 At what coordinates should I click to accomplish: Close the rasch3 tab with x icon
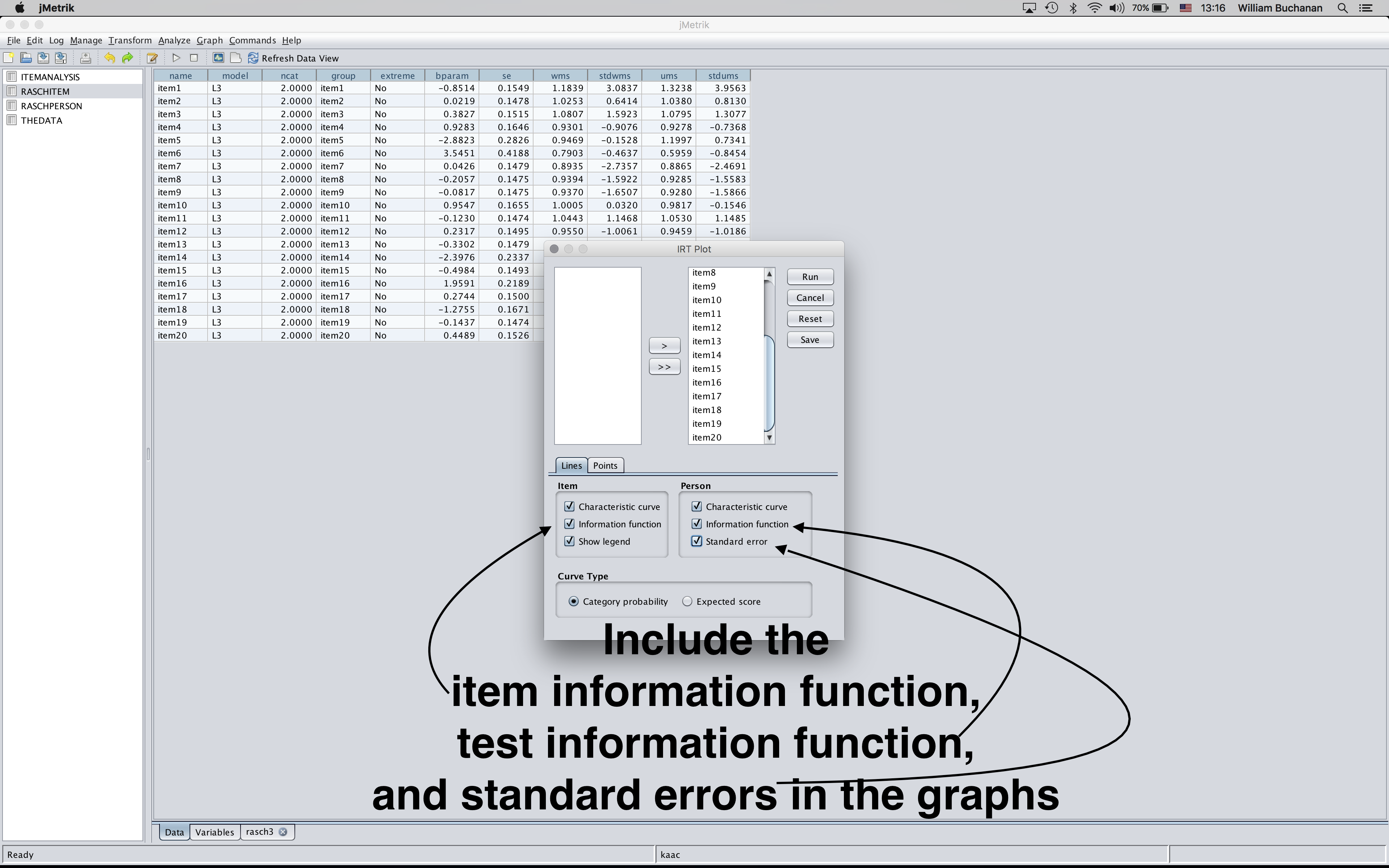[x=283, y=832]
